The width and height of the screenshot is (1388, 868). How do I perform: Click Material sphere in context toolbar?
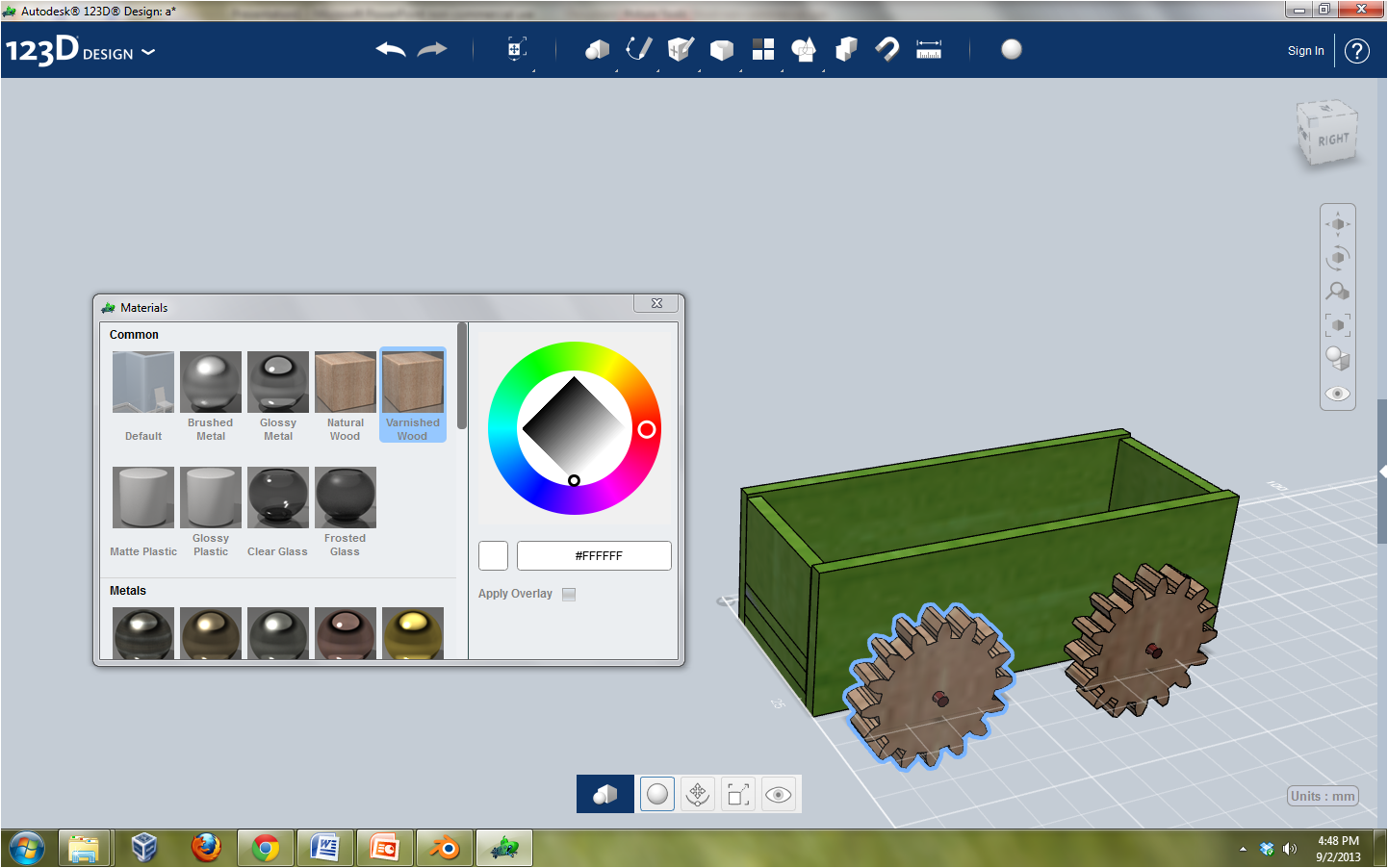657,794
